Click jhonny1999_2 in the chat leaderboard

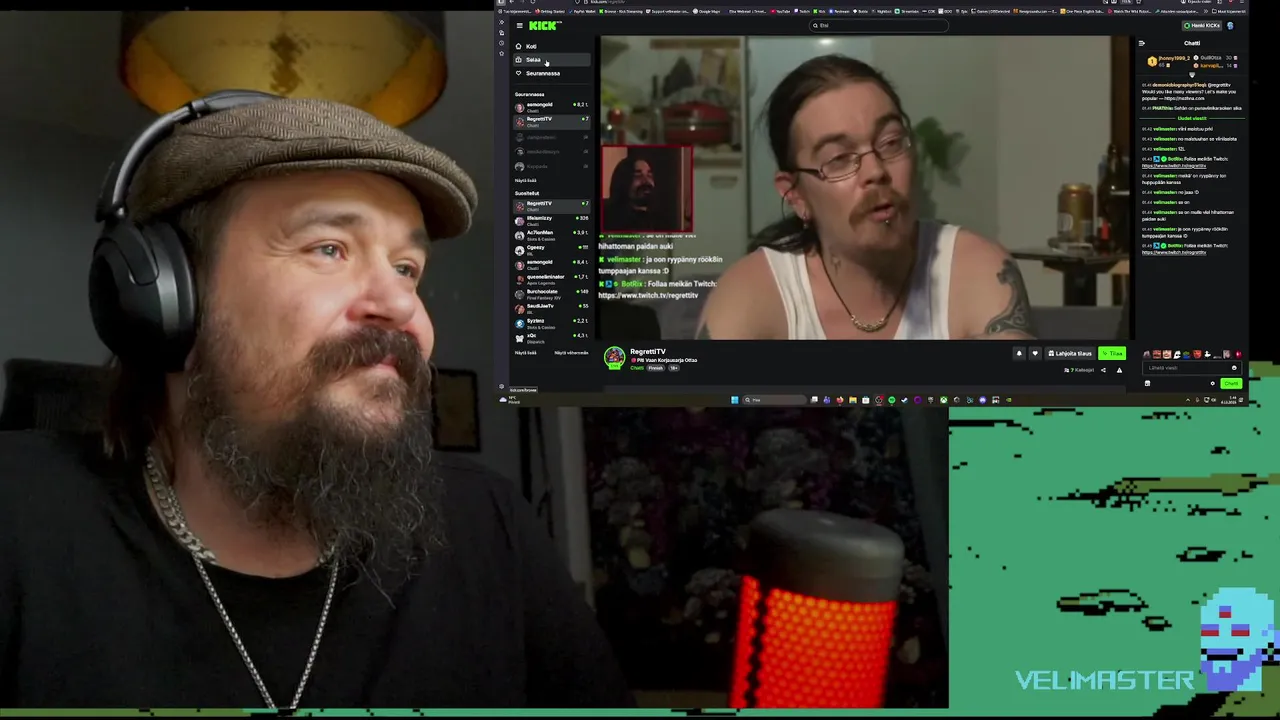tap(1174, 58)
